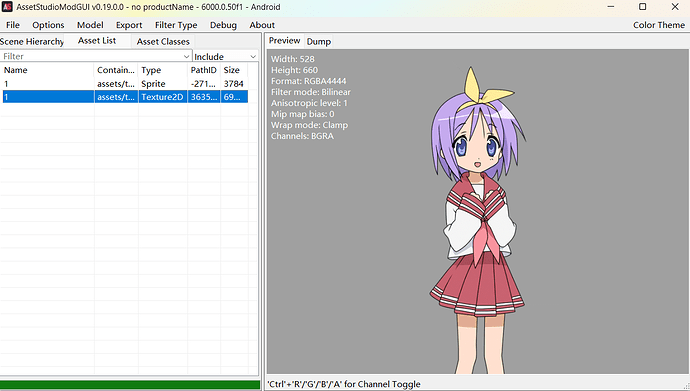Select the Dump tab
Image resolution: width=690 pixels, height=391 pixels.
click(x=319, y=41)
